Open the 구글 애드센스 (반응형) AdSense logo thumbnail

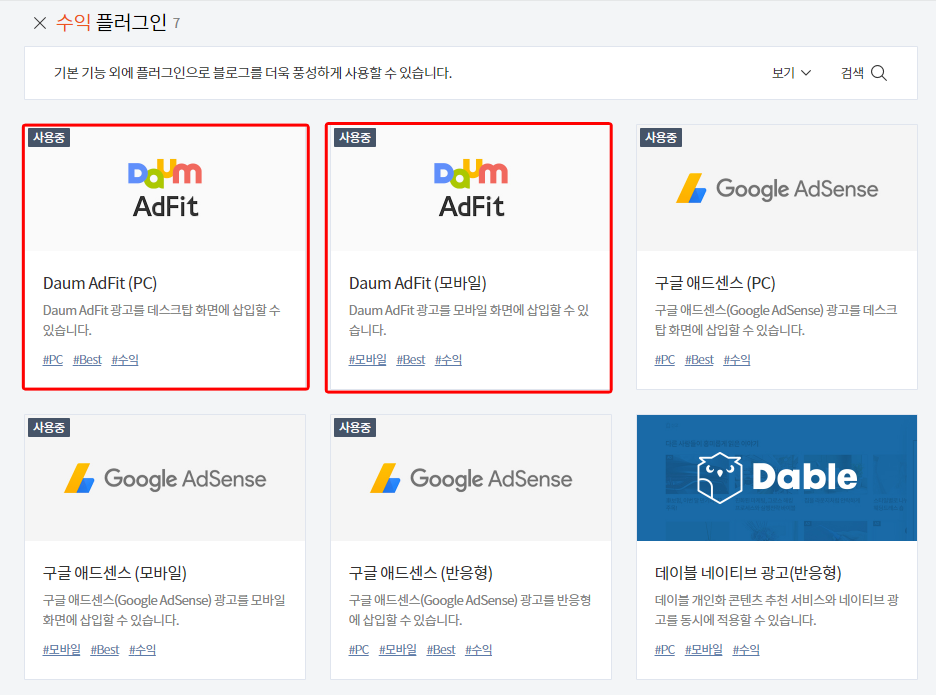(471, 478)
